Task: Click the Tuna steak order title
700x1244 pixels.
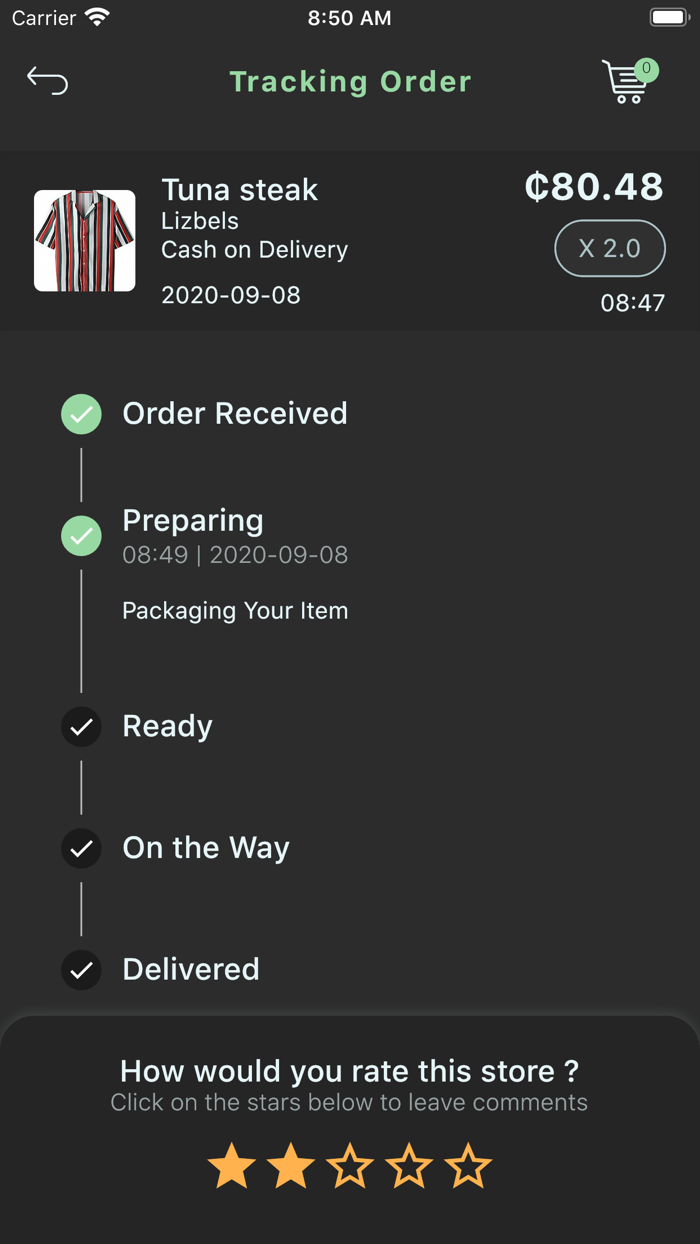Action: tap(239, 190)
